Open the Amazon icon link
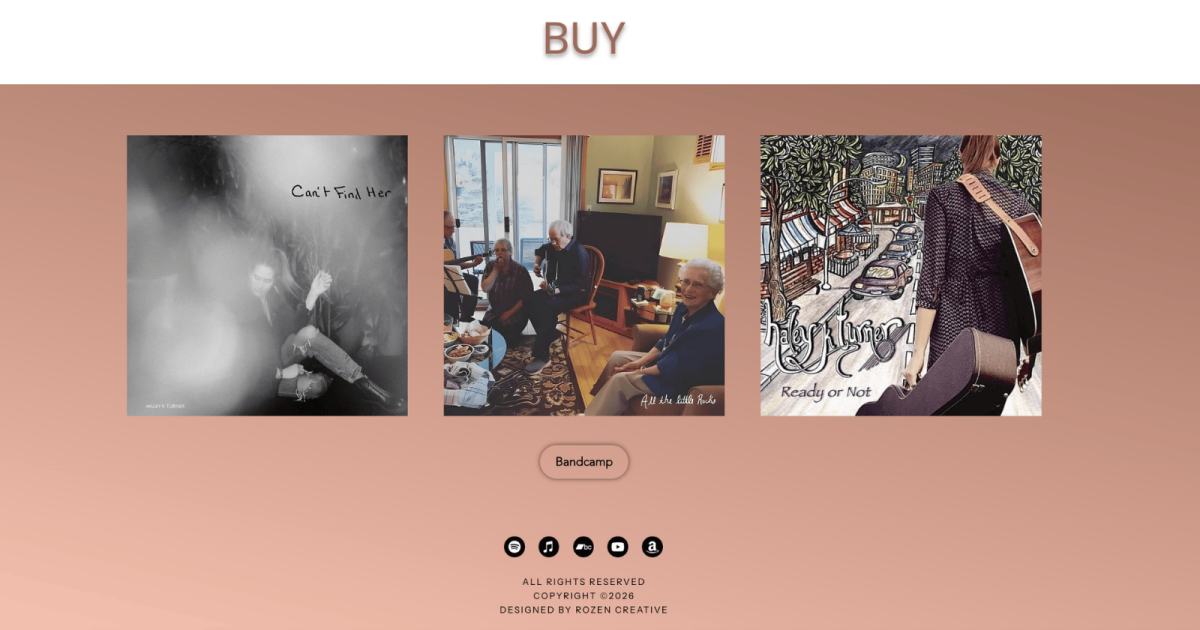 (x=652, y=547)
